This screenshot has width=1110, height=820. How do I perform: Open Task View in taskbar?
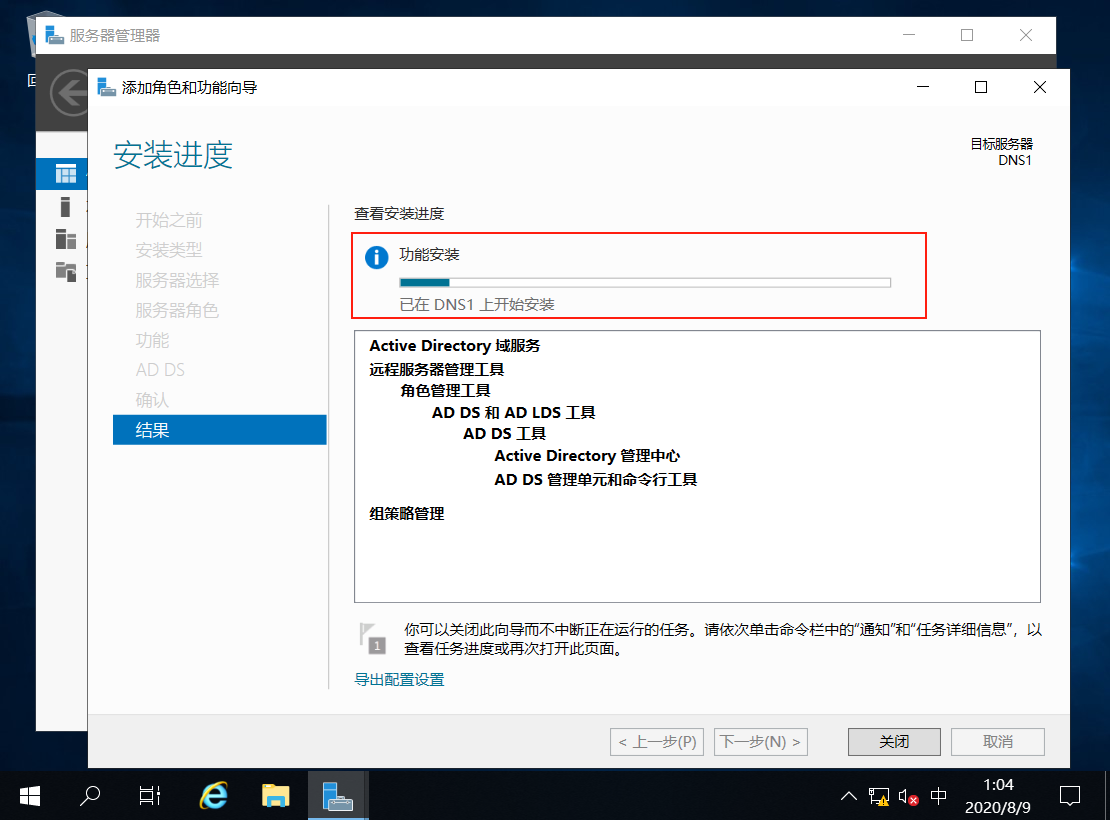149,796
